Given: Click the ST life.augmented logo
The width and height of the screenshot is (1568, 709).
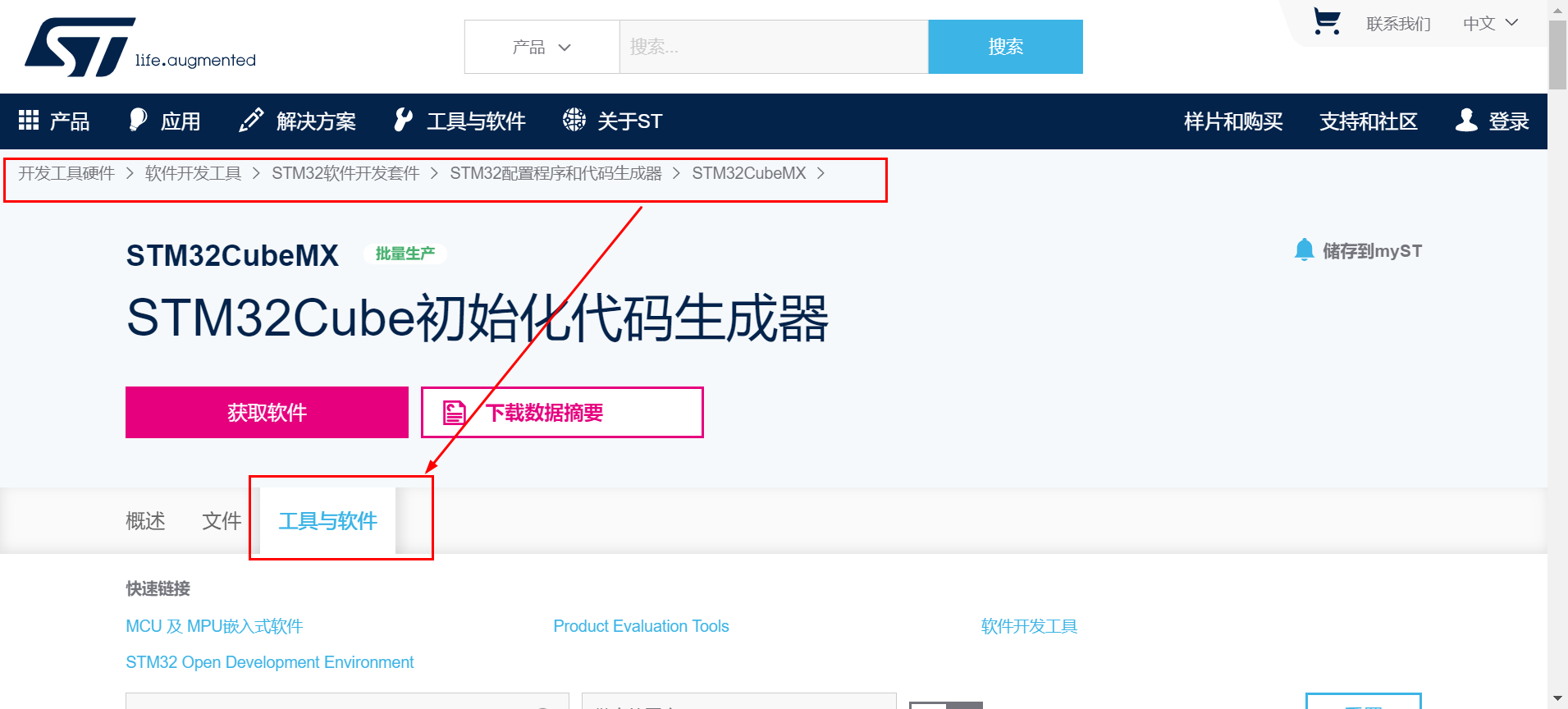Looking at the screenshot, I should [140, 47].
